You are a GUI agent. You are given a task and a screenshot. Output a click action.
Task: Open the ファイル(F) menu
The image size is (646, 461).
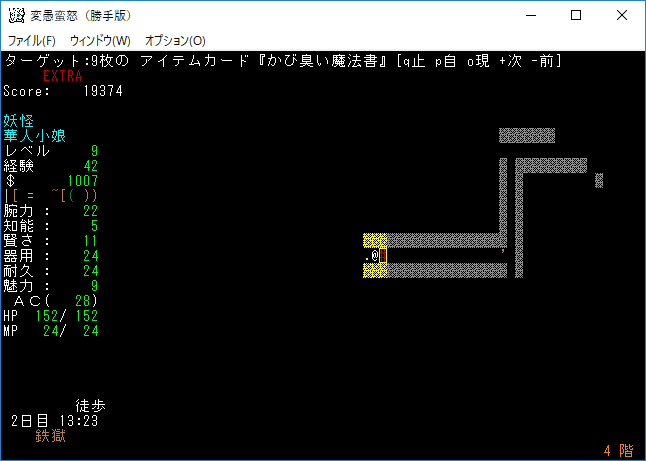(x=32, y=41)
